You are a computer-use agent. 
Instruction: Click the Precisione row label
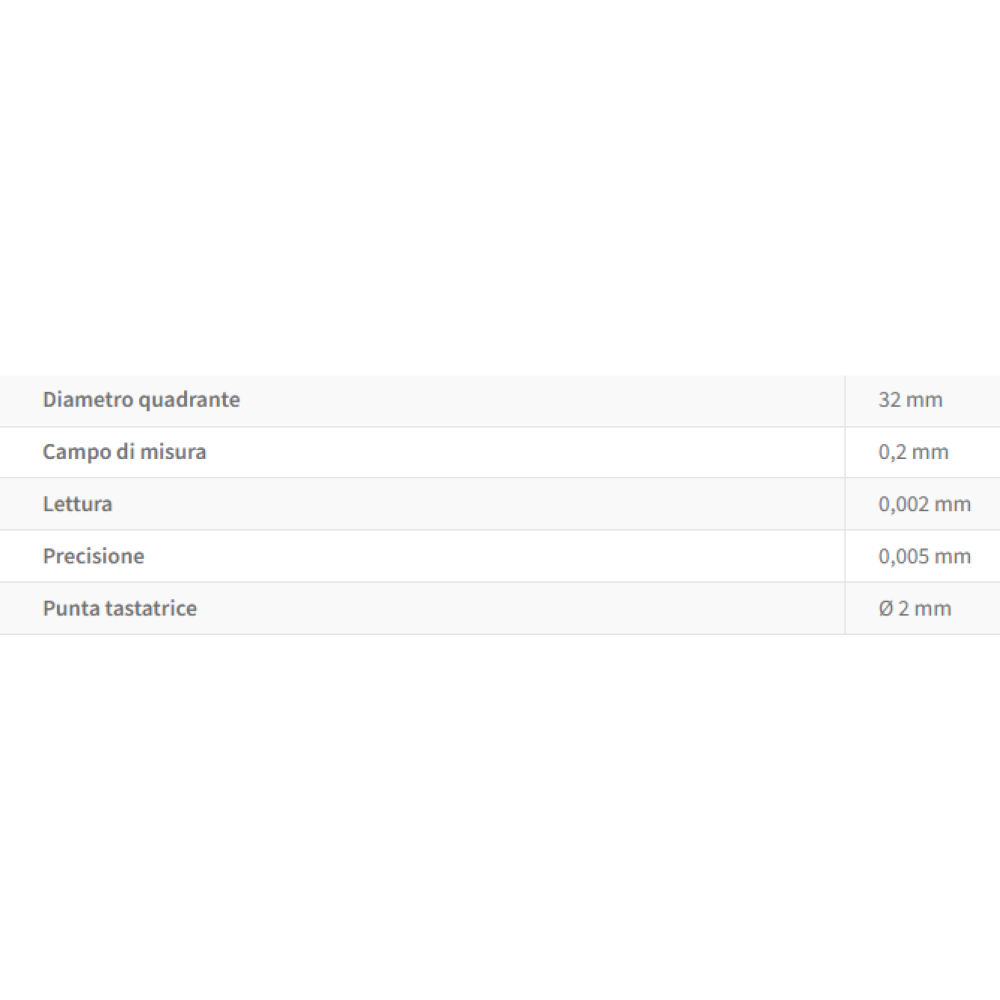pyautogui.click(x=94, y=556)
